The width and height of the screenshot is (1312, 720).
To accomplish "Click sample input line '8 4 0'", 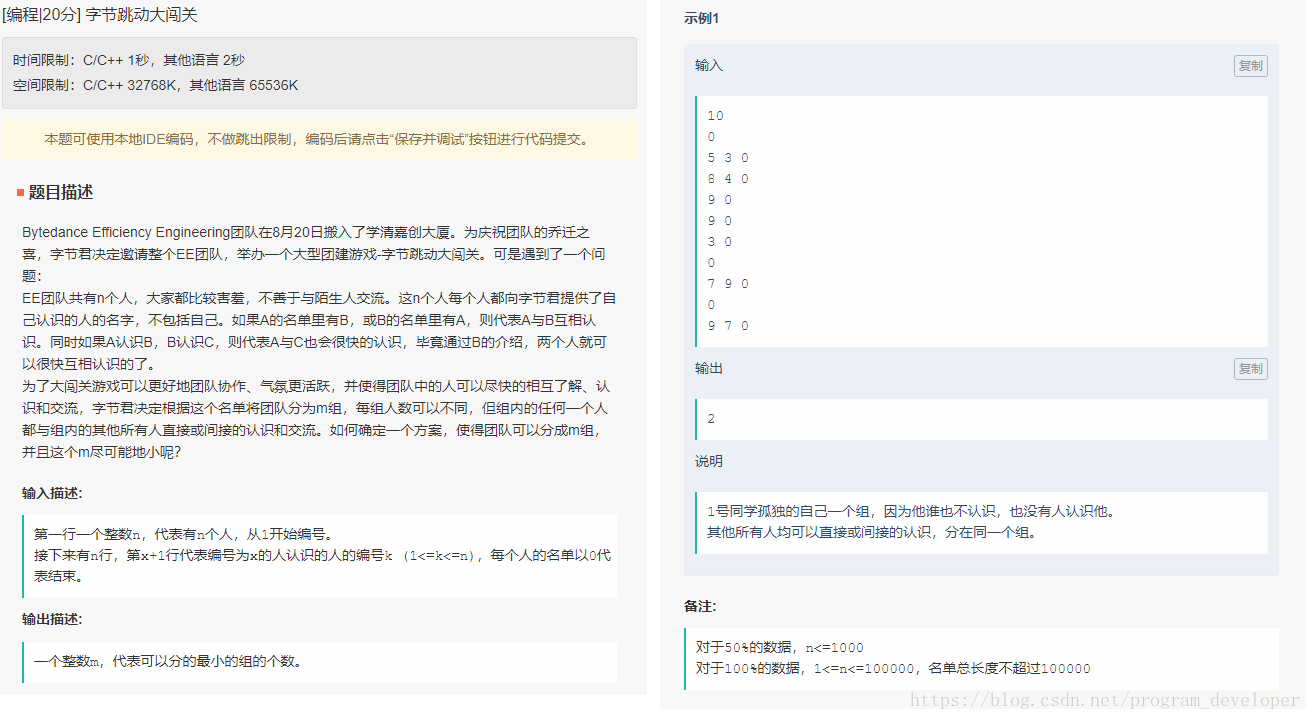I will [728, 179].
